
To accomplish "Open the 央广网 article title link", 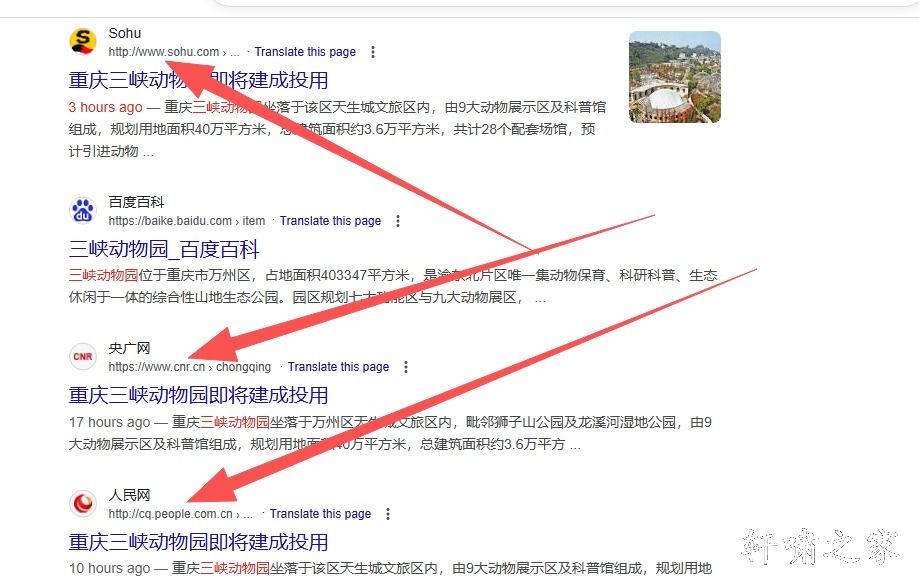I will pos(198,395).
